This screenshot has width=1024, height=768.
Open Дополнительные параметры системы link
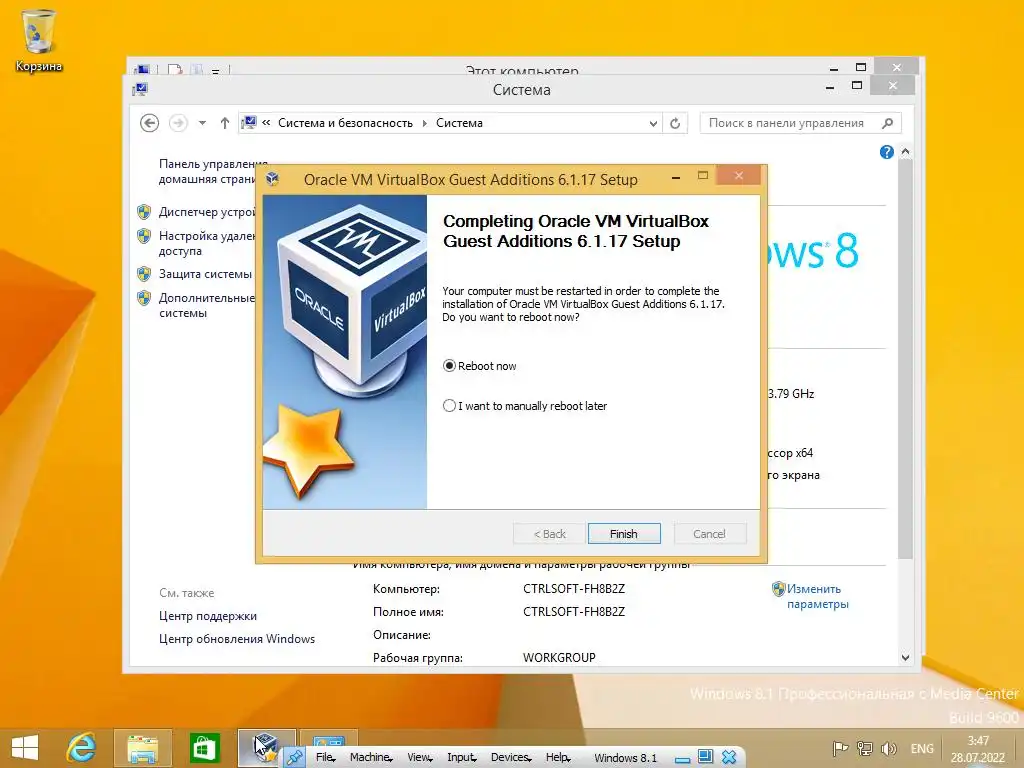tap(206, 305)
